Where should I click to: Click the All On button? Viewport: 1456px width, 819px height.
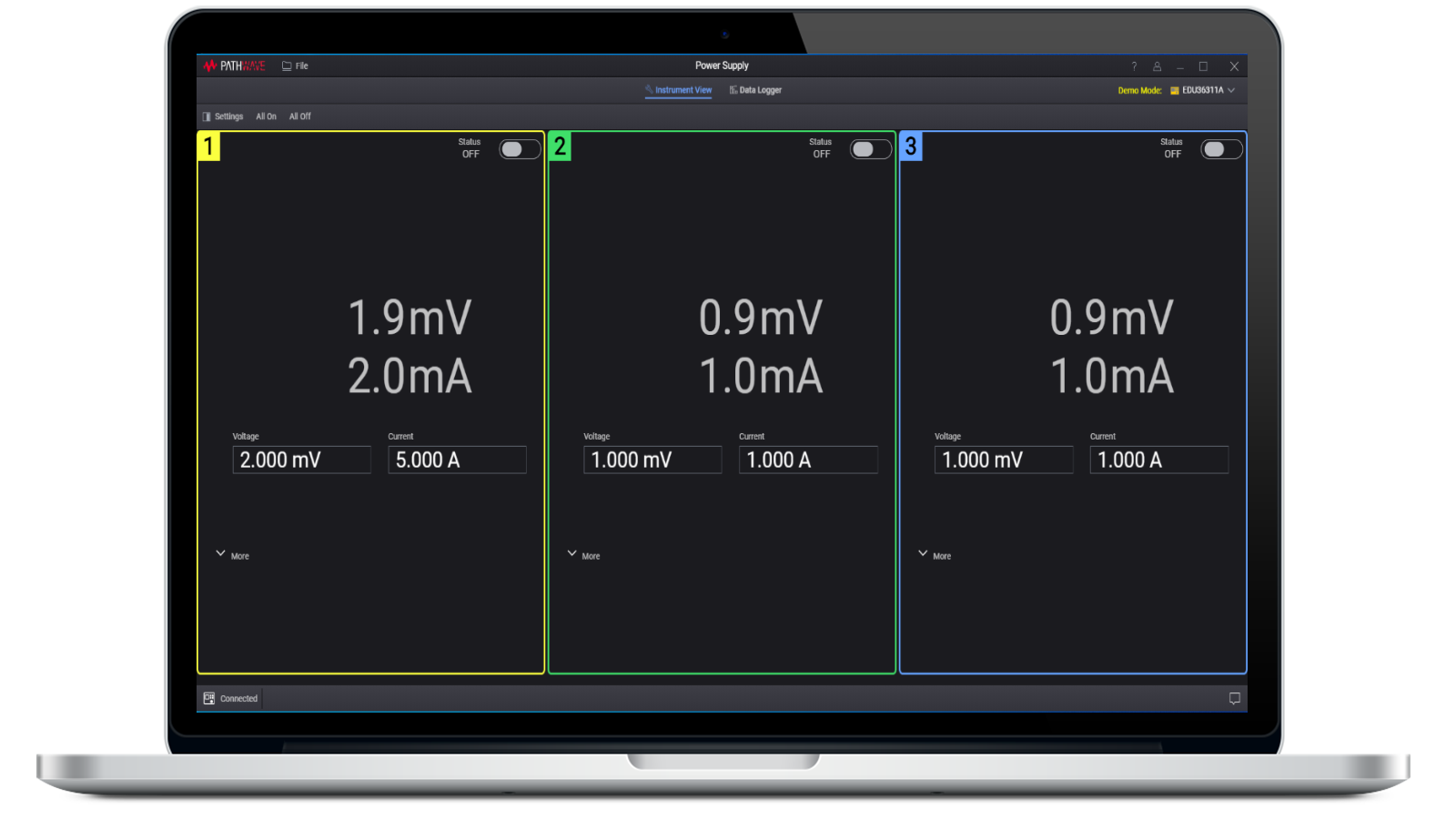pyautogui.click(x=265, y=116)
